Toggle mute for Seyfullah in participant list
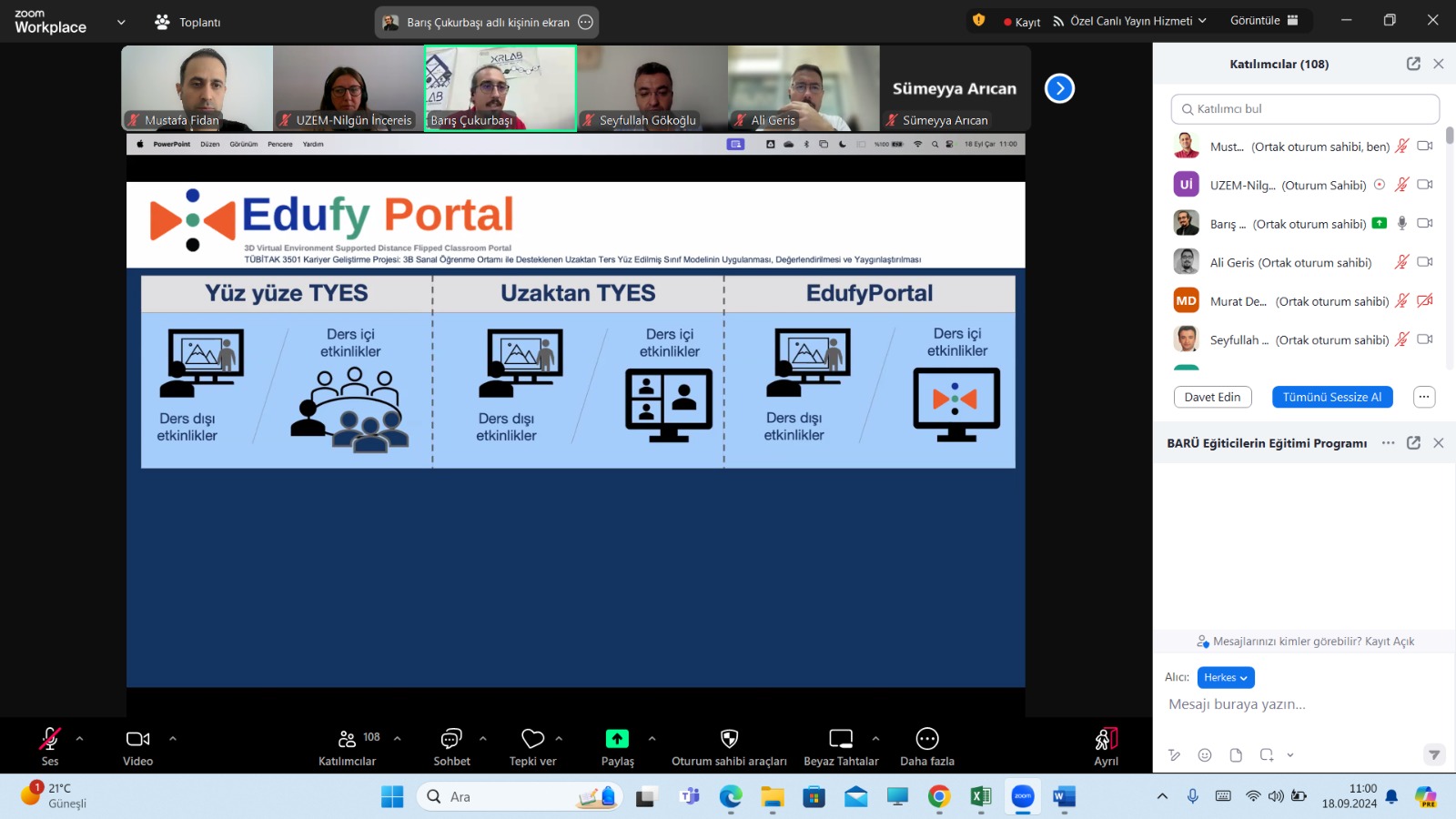 click(x=1402, y=339)
